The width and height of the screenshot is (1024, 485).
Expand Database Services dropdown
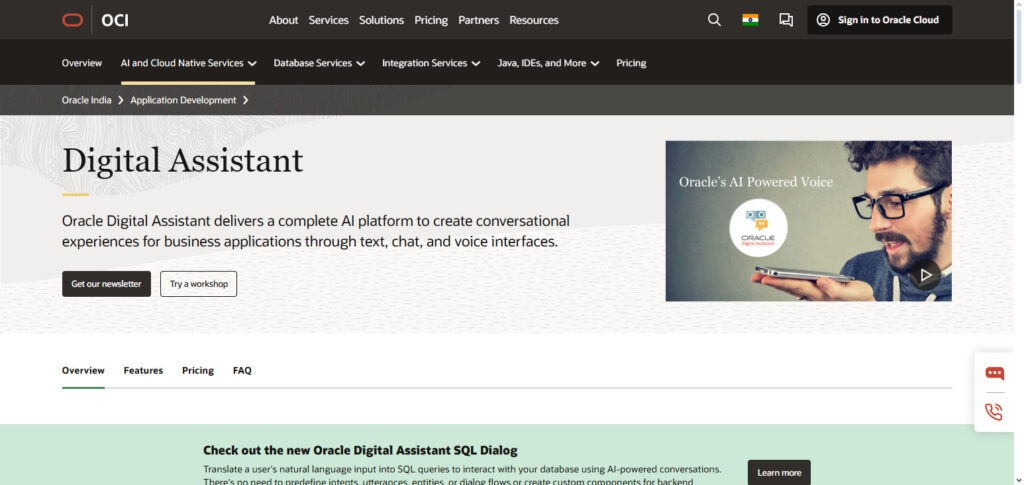(319, 63)
